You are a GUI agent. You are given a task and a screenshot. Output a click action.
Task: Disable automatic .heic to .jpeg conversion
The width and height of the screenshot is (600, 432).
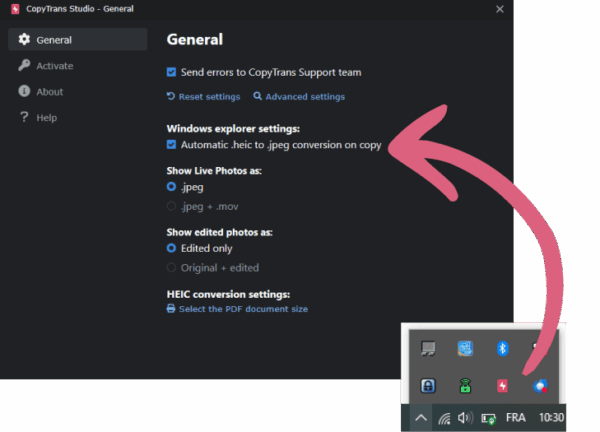(171, 145)
